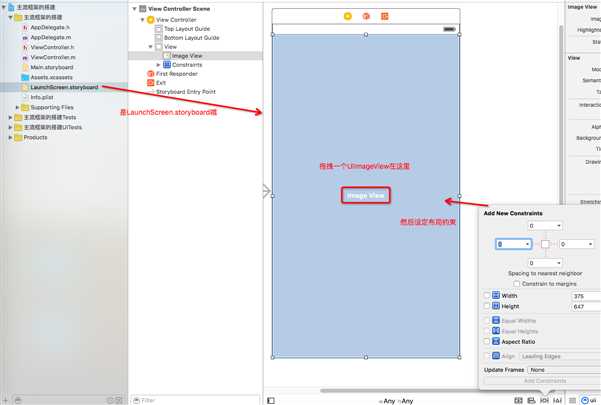This screenshot has height=405, width=601.
Task: Enable the Height constraint checkbox
Action: click(487, 306)
